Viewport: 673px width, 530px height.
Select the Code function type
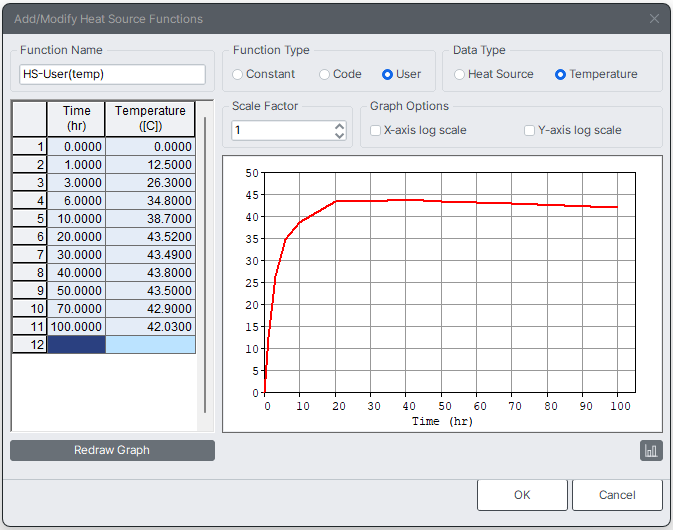(340, 74)
